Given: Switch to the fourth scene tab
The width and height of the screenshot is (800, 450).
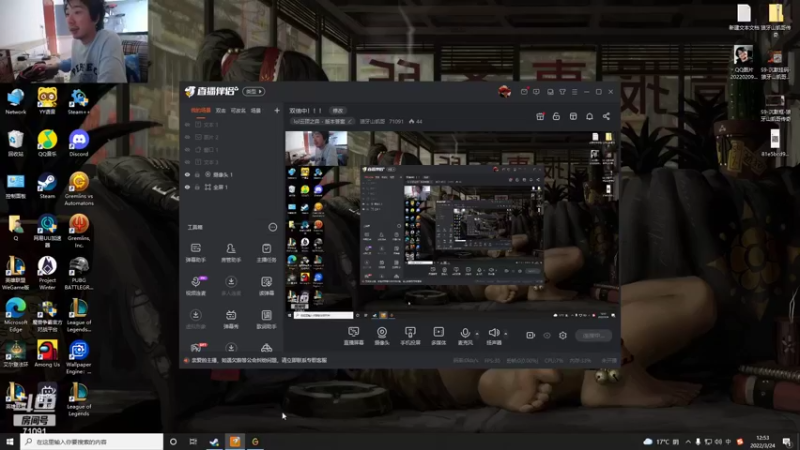Looking at the screenshot, I should click(256, 110).
